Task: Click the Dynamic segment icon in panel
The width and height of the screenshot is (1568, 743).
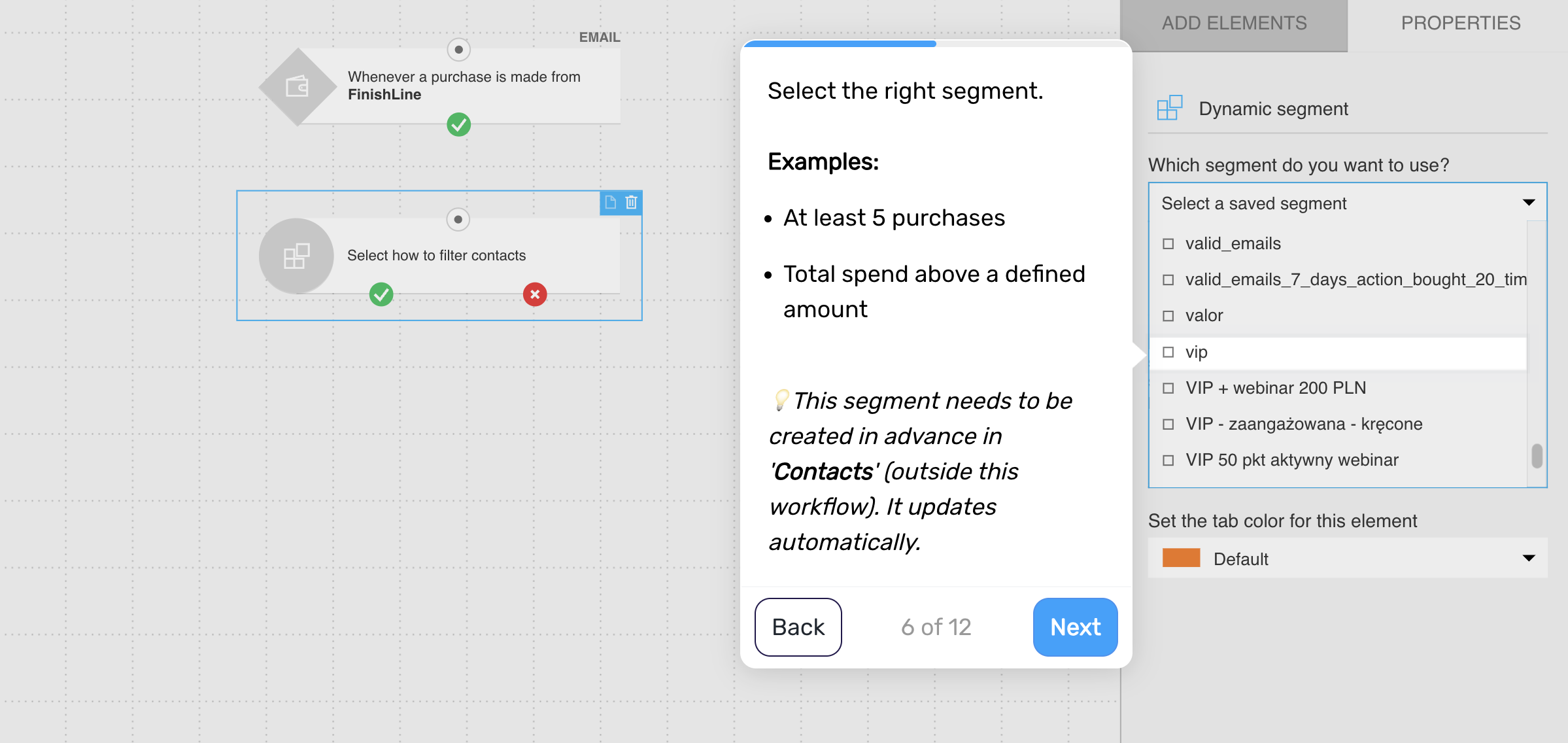Action: click(1169, 108)
